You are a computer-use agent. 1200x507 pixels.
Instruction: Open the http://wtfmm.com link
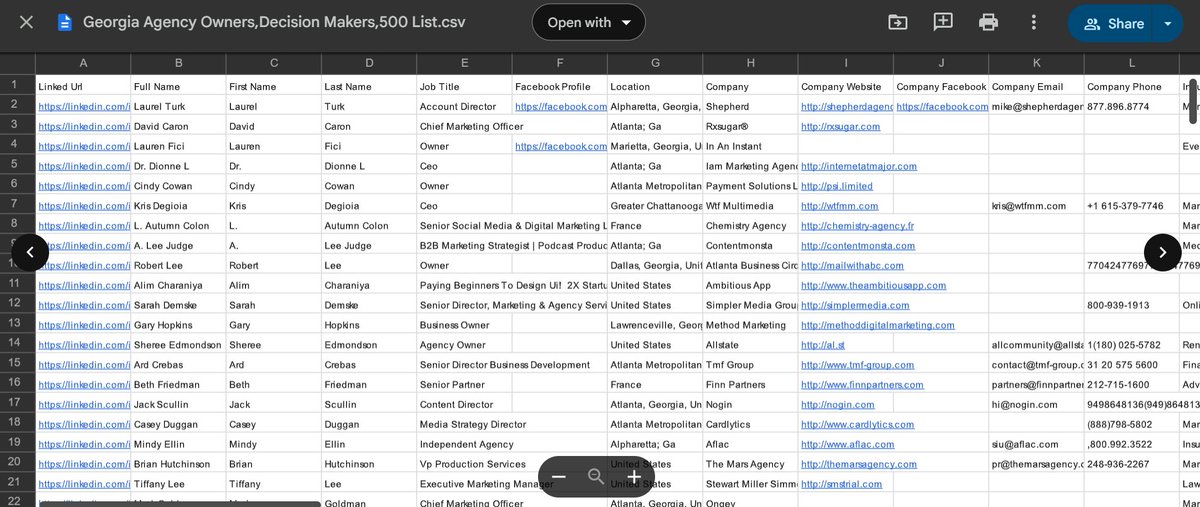pos(839,206)
